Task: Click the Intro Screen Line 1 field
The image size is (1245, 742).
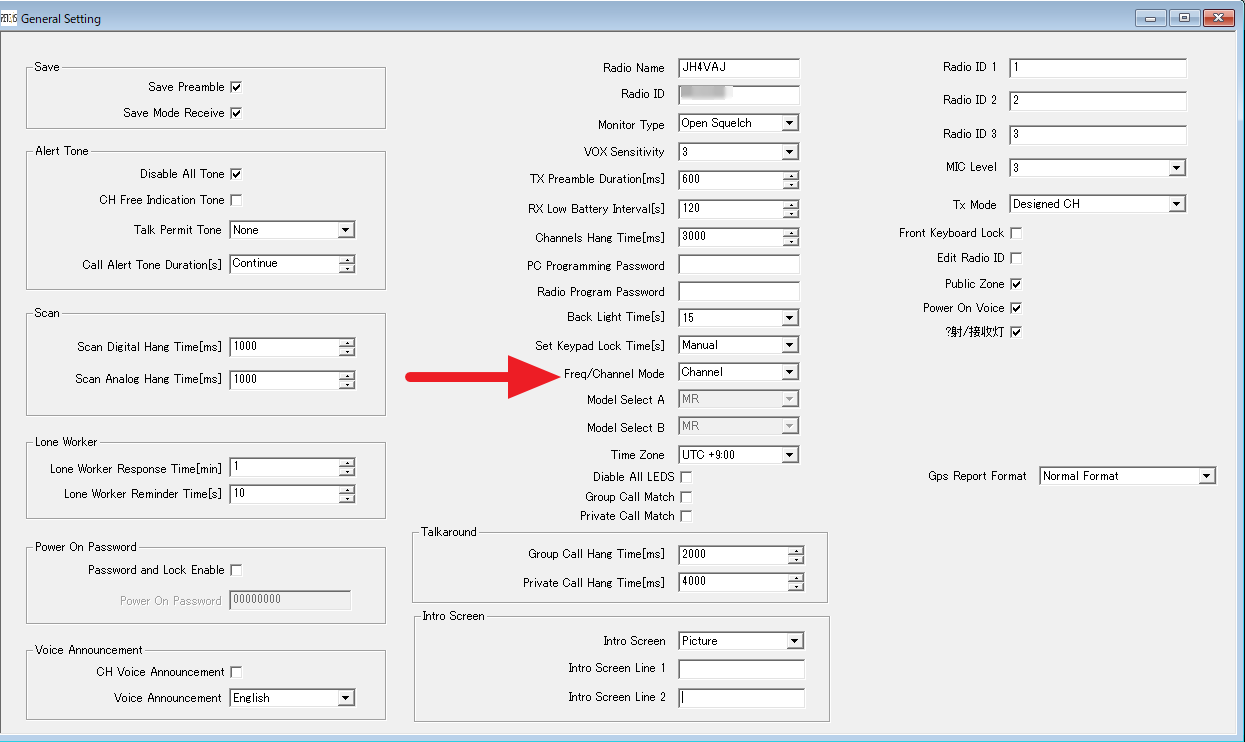Action: pyautogui.click(x=740, y=669)
